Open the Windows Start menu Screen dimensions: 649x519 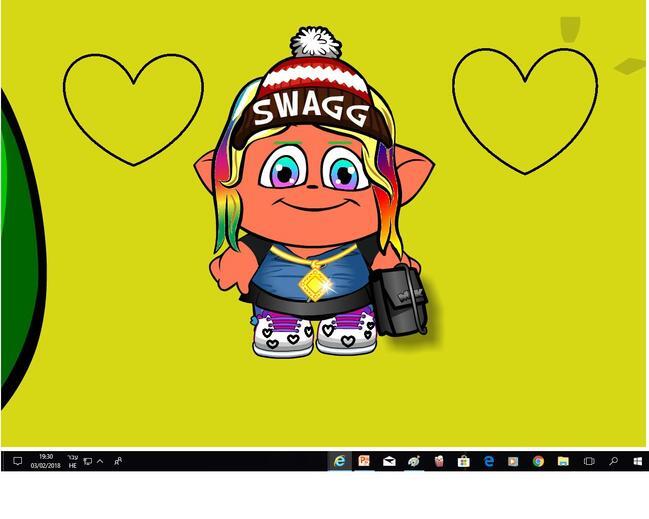[637, 461]
